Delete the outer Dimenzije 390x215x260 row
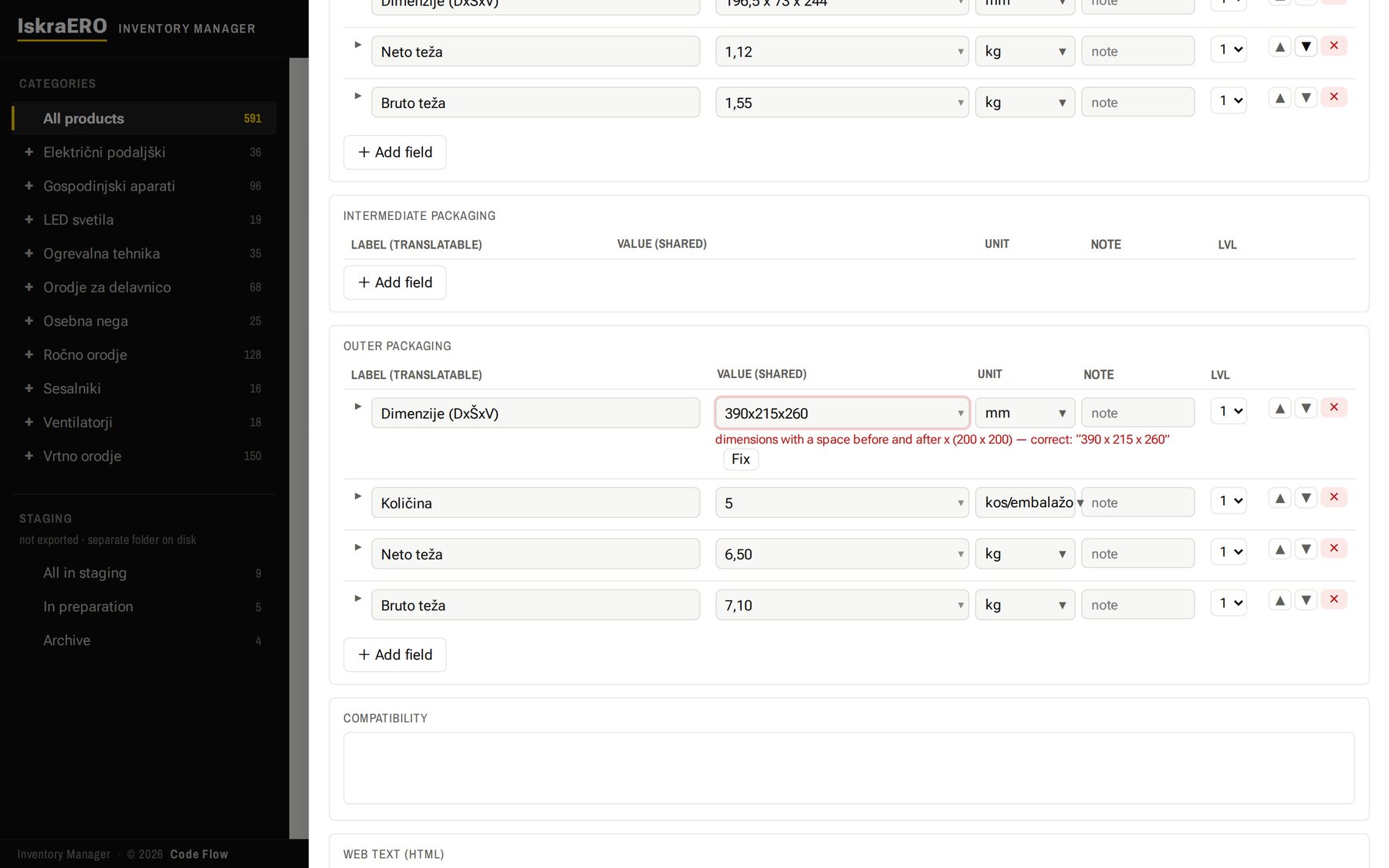Image resolution: width=1389 pixels, height=868 pixels. pyautogui.click(x=1333, y=407)
